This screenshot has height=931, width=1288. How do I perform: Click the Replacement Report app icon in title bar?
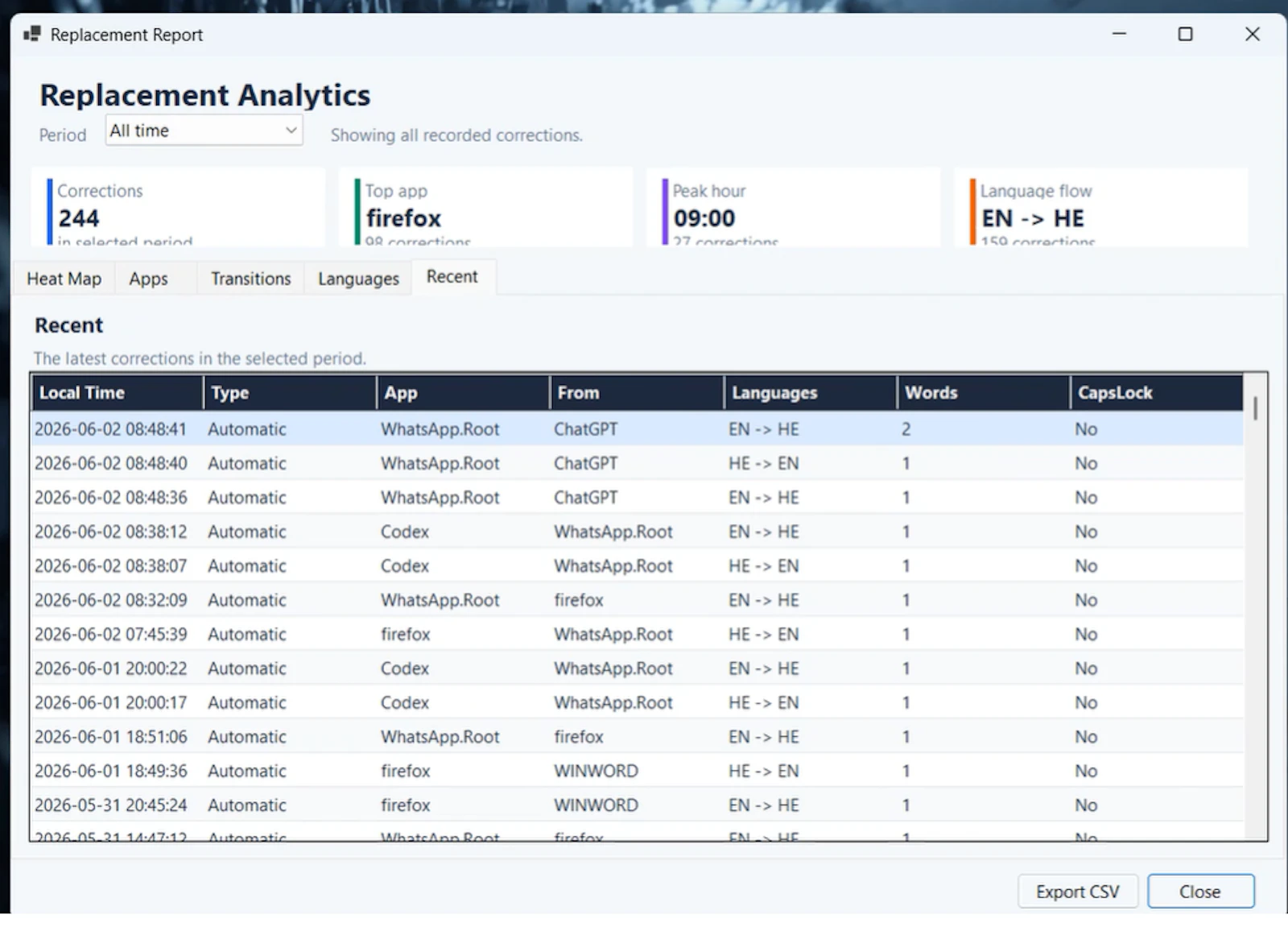tap(32, 34)
